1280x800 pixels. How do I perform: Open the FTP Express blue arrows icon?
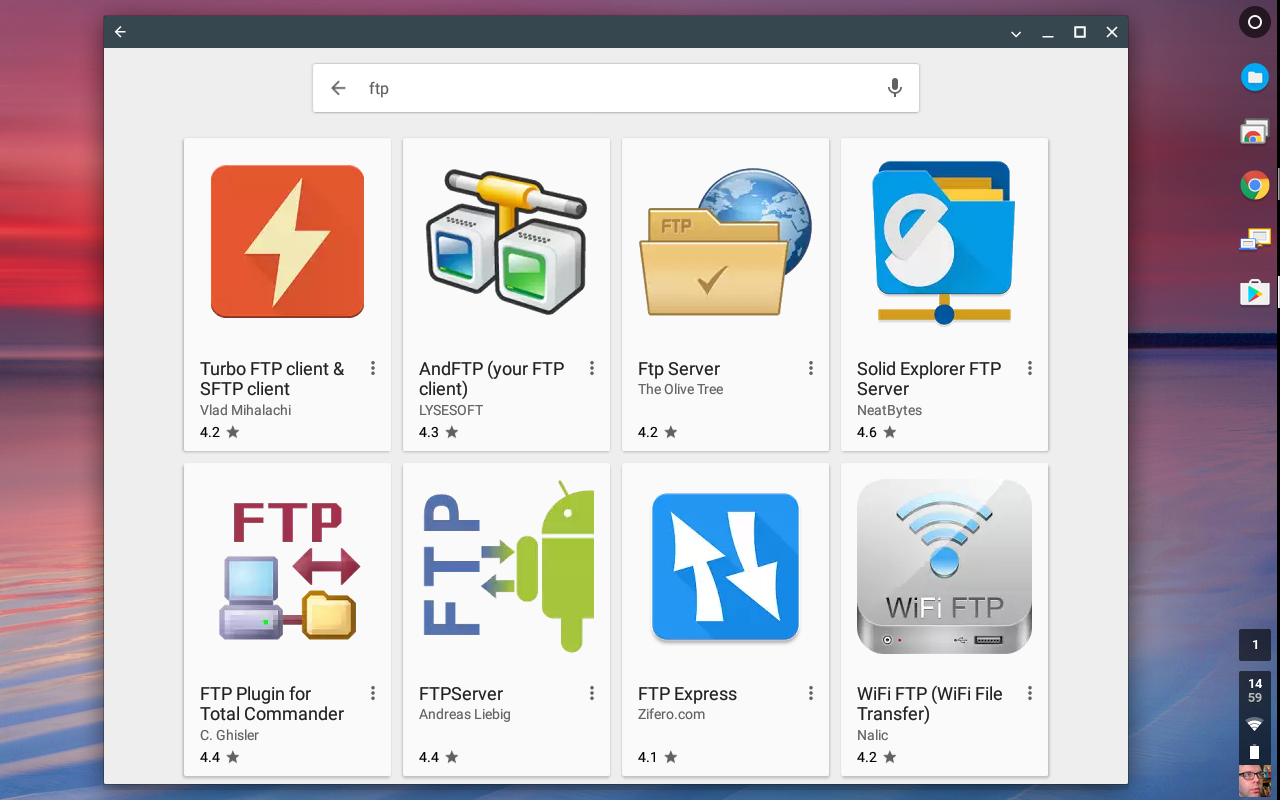(725, 566)
